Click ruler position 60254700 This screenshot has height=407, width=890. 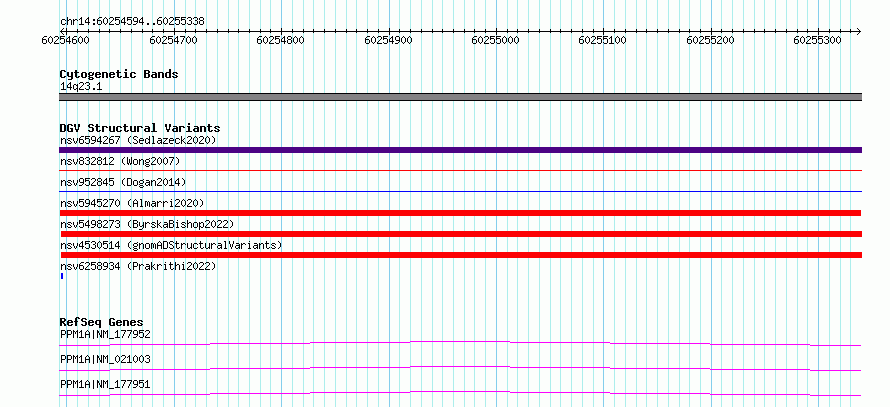click(173, 40)
